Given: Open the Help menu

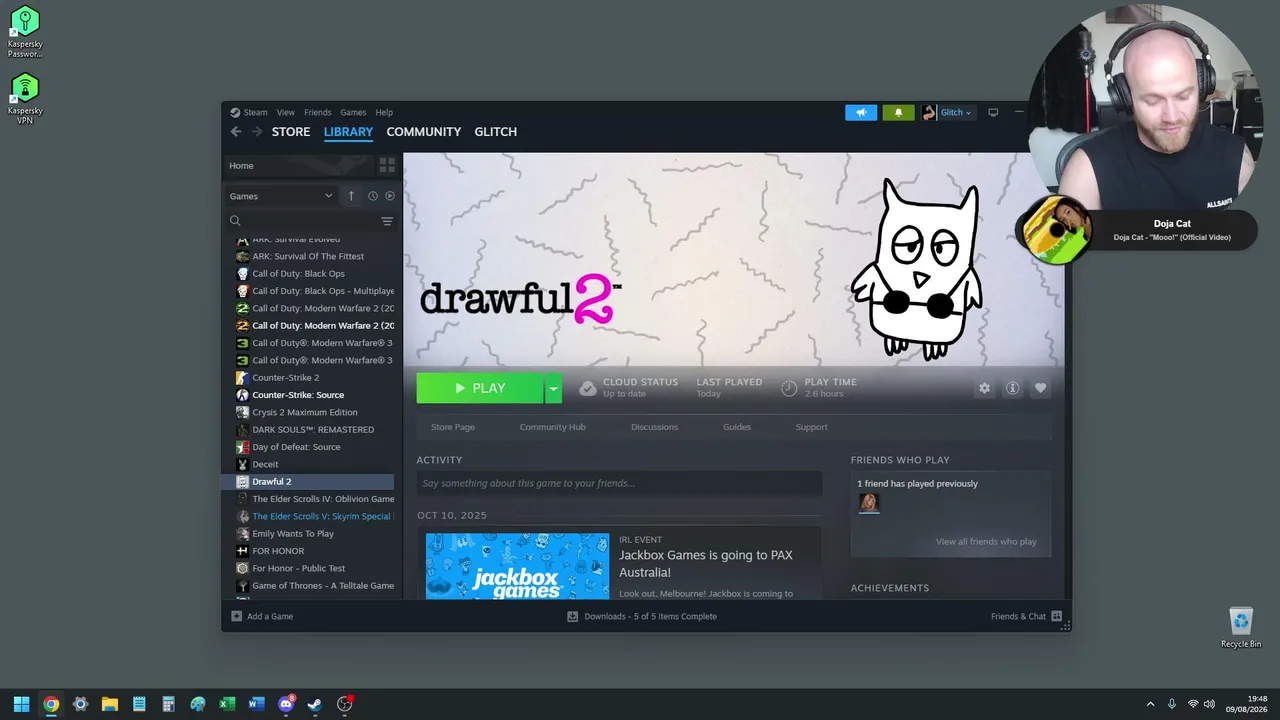Looking at the screenshot, I should [x=384, y=113].
